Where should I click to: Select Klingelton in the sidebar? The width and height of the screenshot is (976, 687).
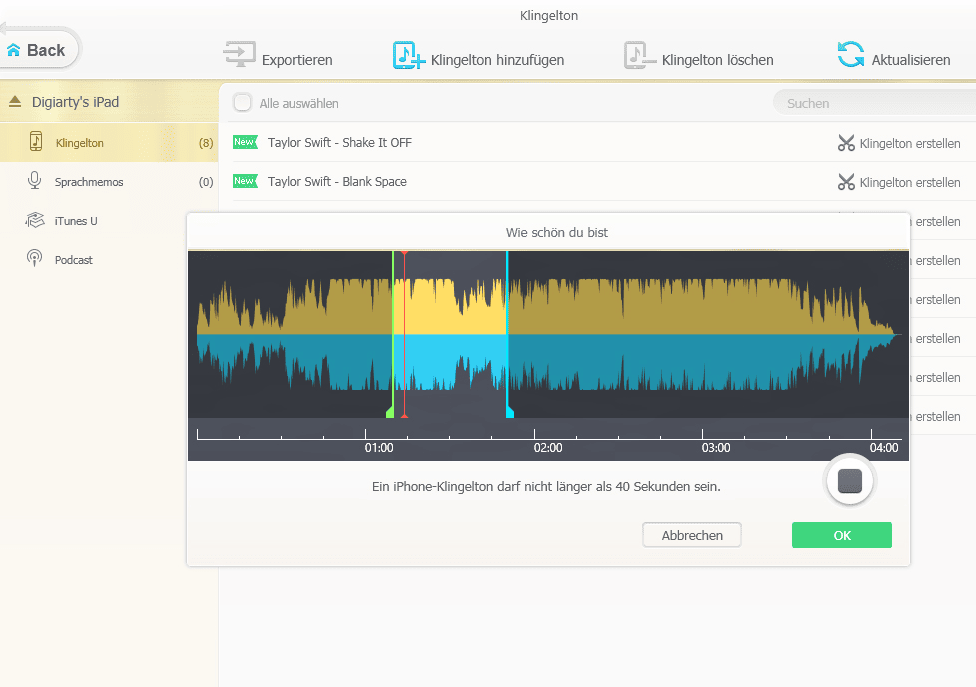[80, 143]
